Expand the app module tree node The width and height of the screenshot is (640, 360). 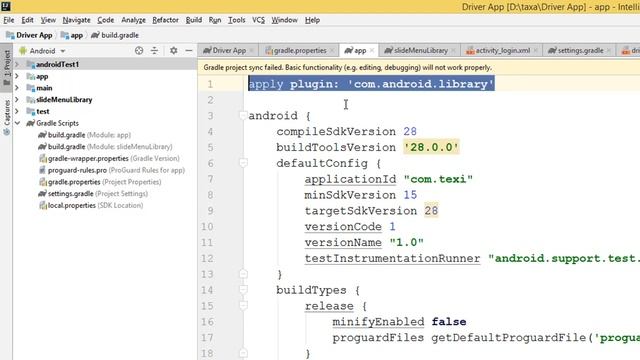[x=17, y=76]
